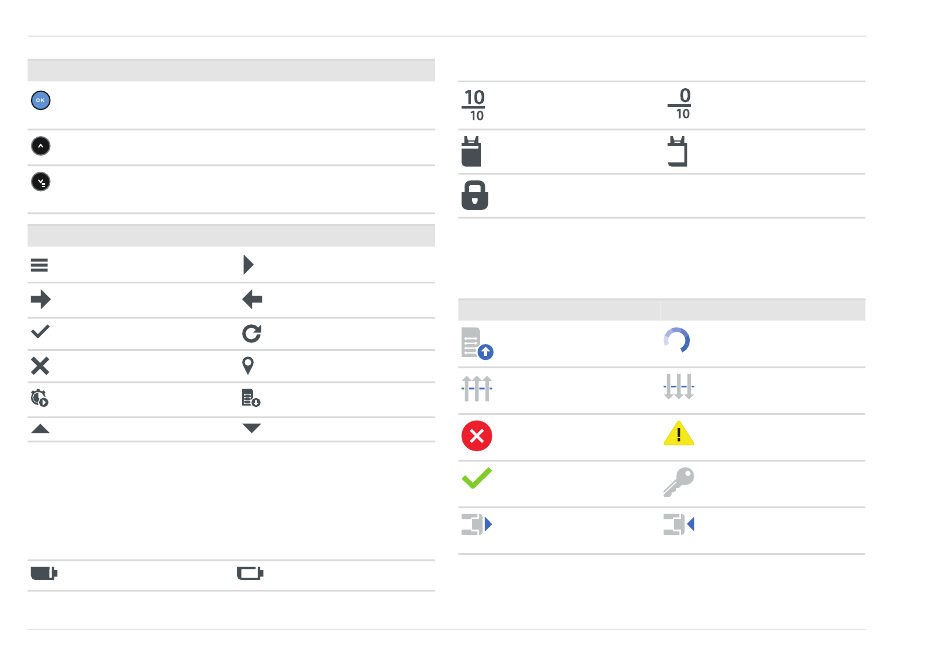Click the small downward triangle icon
Image resolution: width=950 pixels, height=656 pixels.
tap(251, 428)
